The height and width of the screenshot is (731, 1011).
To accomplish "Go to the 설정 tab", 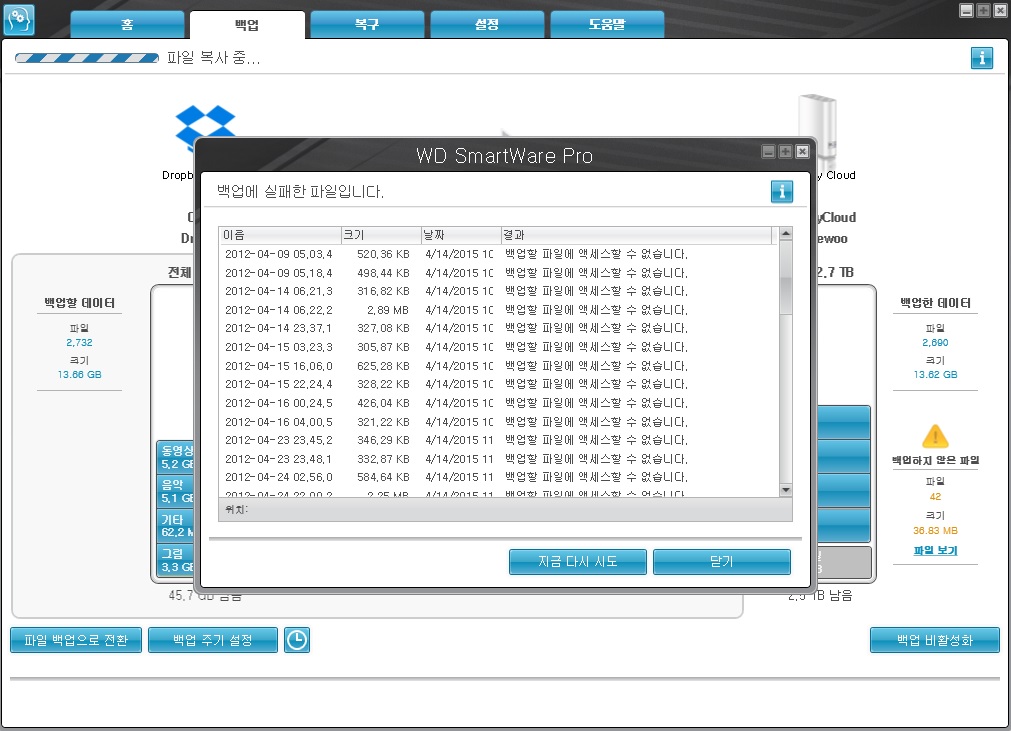I will (487, 25).
